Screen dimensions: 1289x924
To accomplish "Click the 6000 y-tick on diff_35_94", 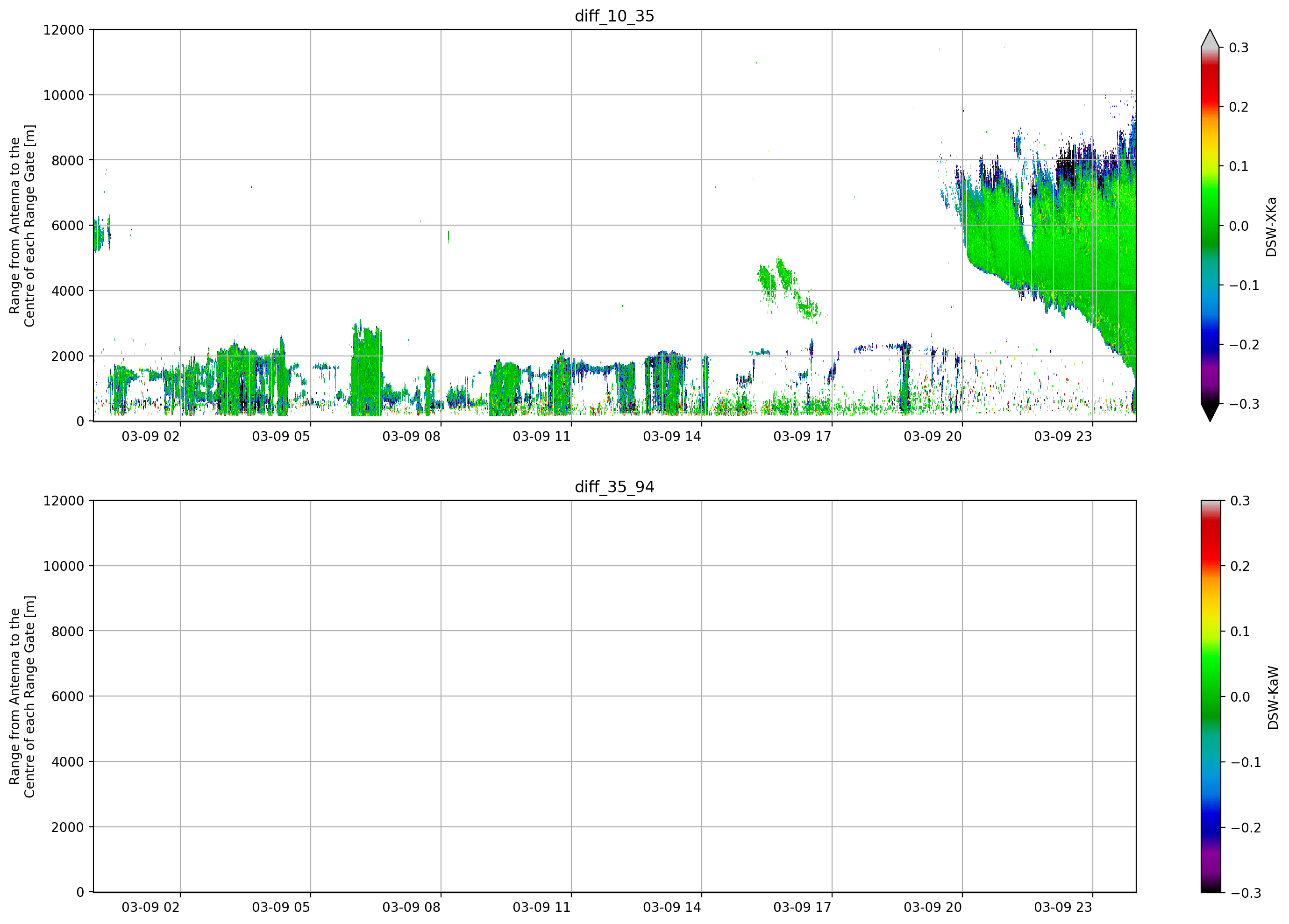I will point(68,697).
